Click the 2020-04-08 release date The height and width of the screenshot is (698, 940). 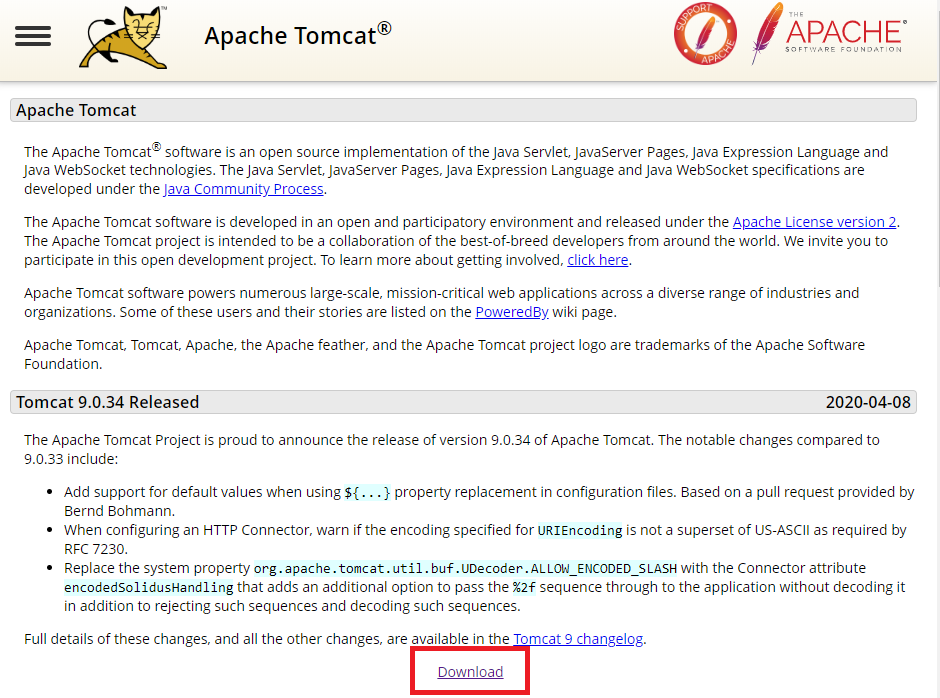point(868,402)
